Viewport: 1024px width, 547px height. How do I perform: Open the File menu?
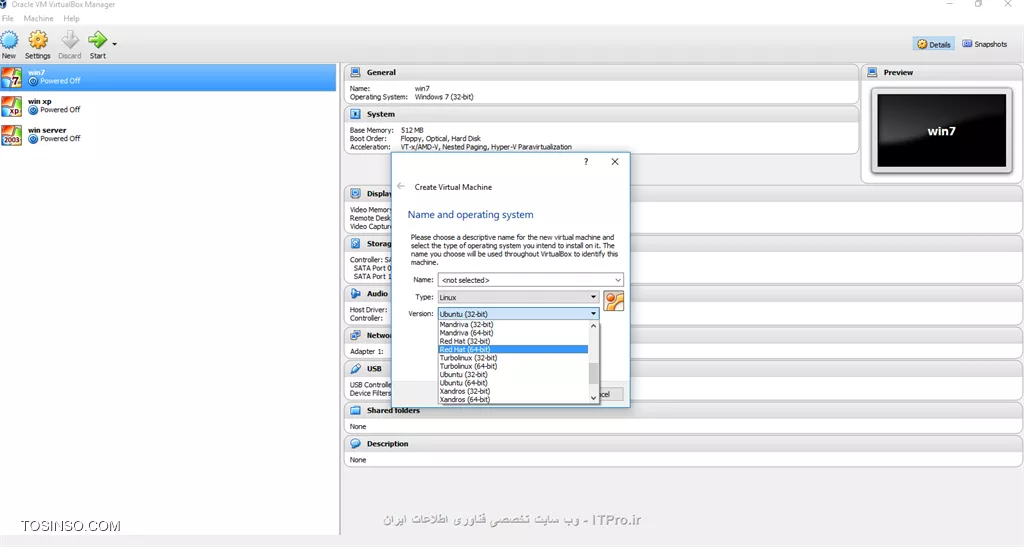(8, 18)
